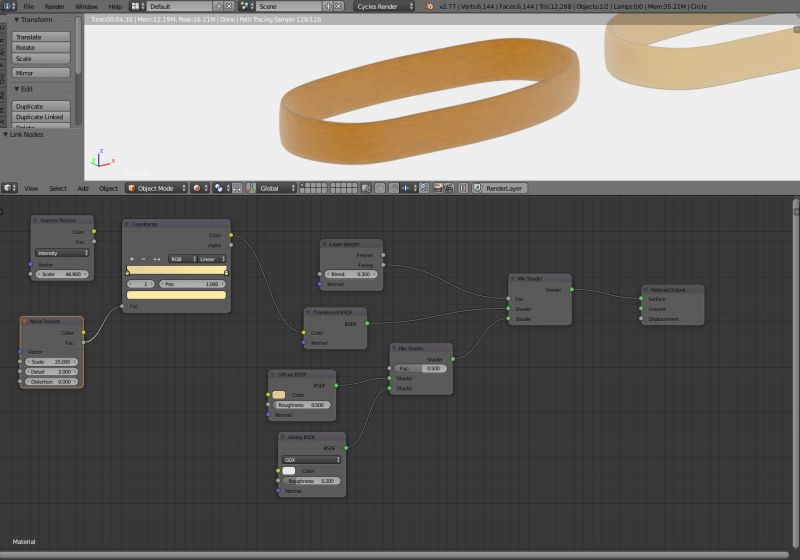Click the Mix Shader Fac slider

(421, 368)
